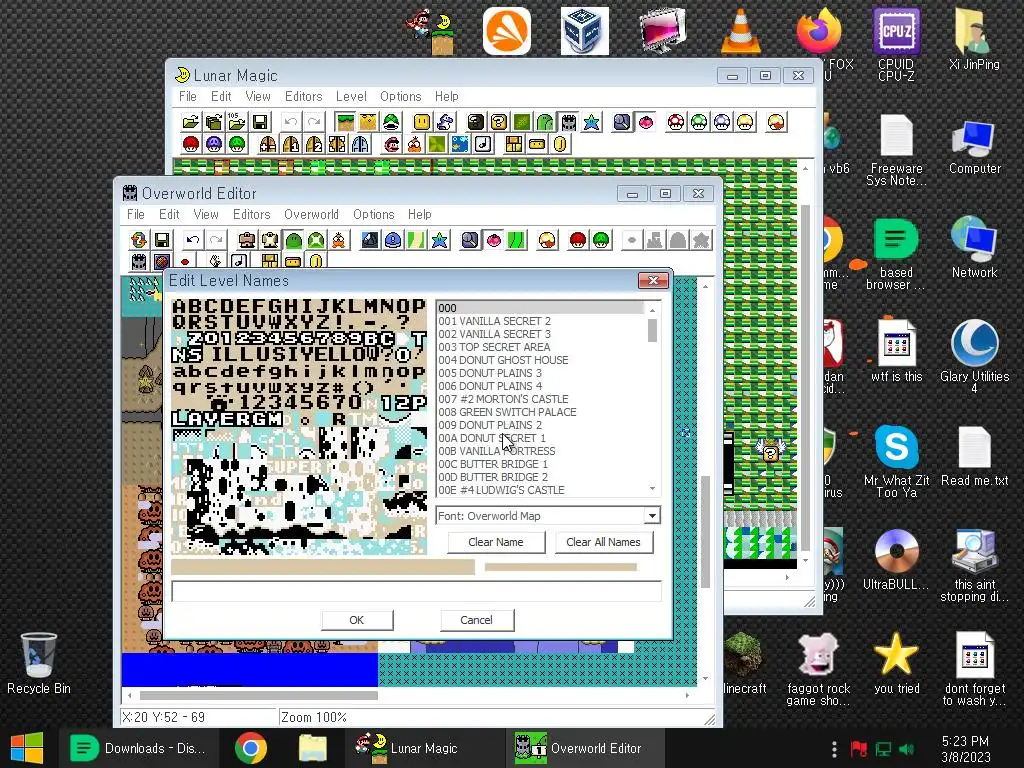Image resolution: width=1024 pixels, height=768 pixels.
Task: Click the Clear Name button
Action: (496, 542)
